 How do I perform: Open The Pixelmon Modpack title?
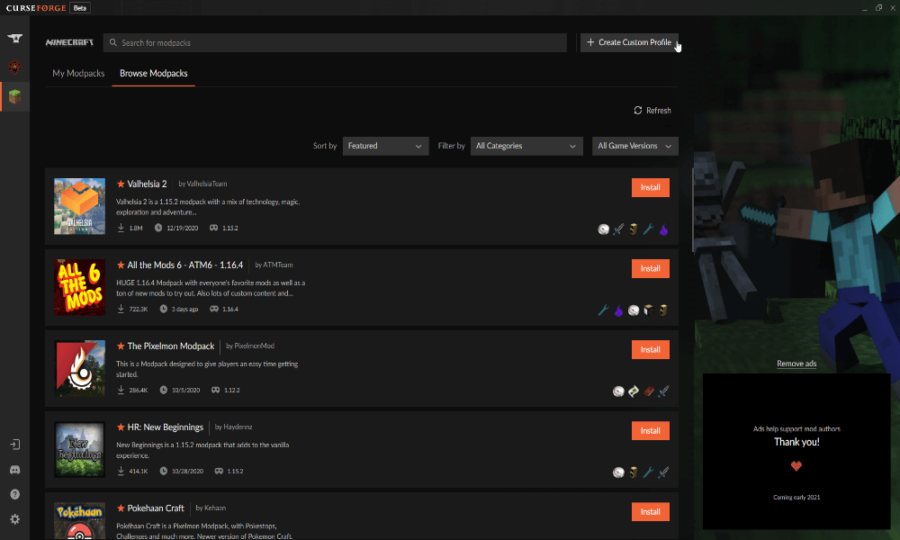pyautogui.click(x=170, y=346)
